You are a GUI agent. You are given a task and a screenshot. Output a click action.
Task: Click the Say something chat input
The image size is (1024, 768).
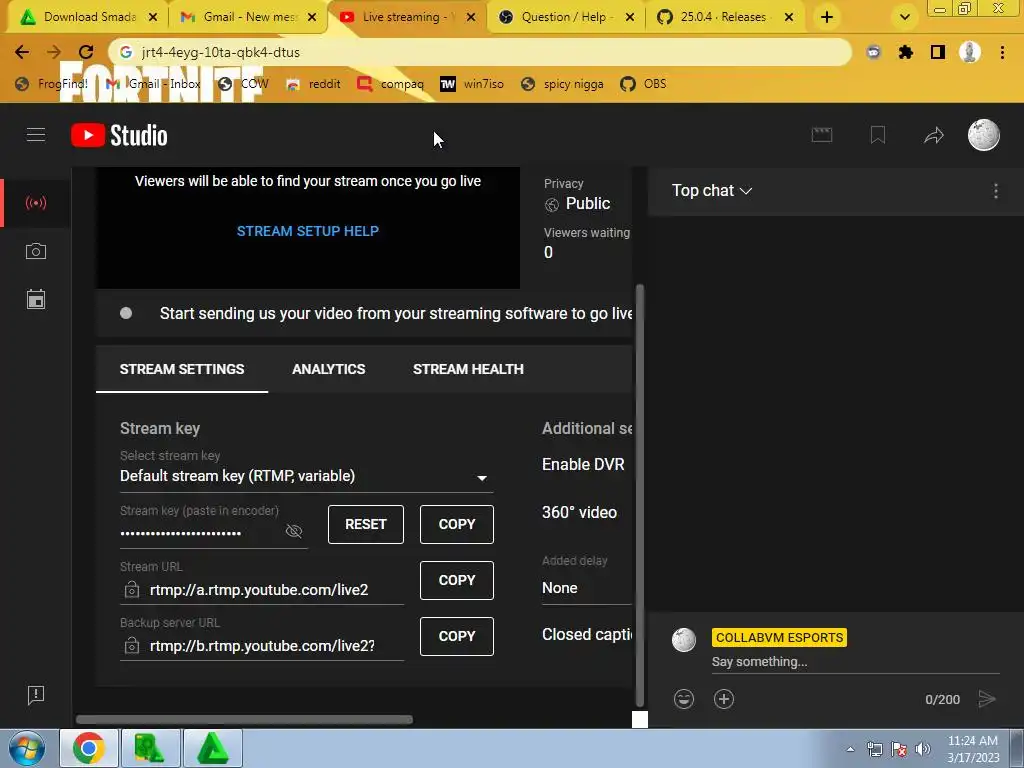pos(856,662)
